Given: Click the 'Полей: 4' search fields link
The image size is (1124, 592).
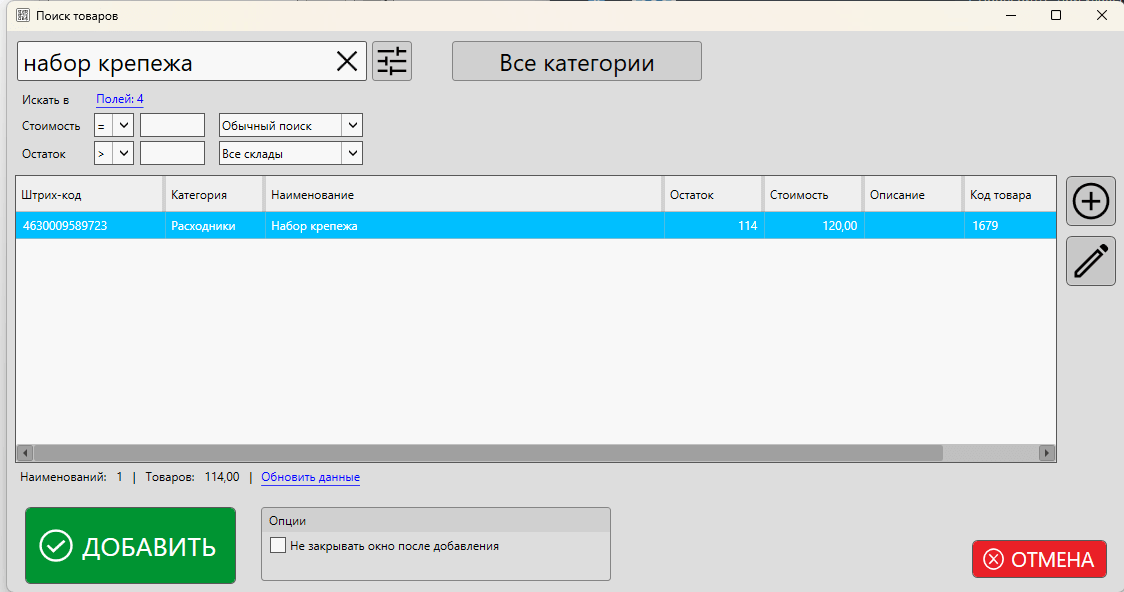Looking at the screenshot, I should 119,99.
